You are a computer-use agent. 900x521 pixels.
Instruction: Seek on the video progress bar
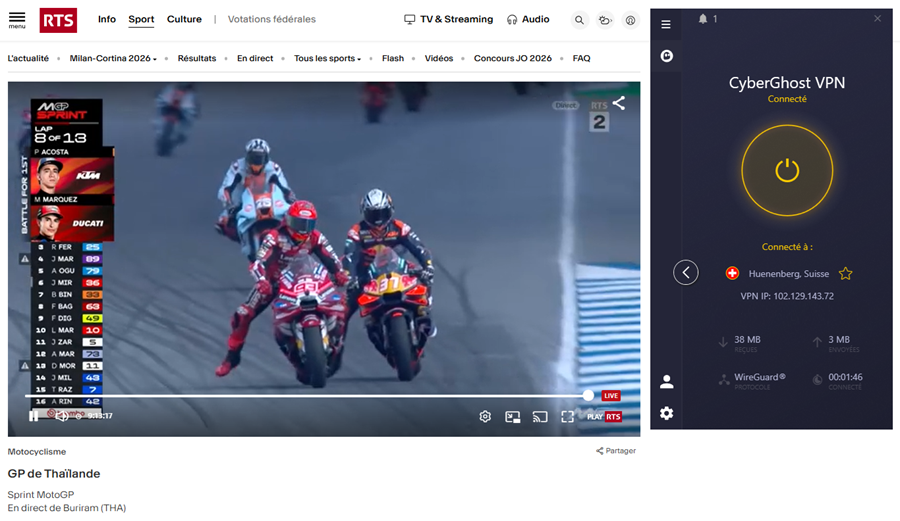(x=307, y=395)
